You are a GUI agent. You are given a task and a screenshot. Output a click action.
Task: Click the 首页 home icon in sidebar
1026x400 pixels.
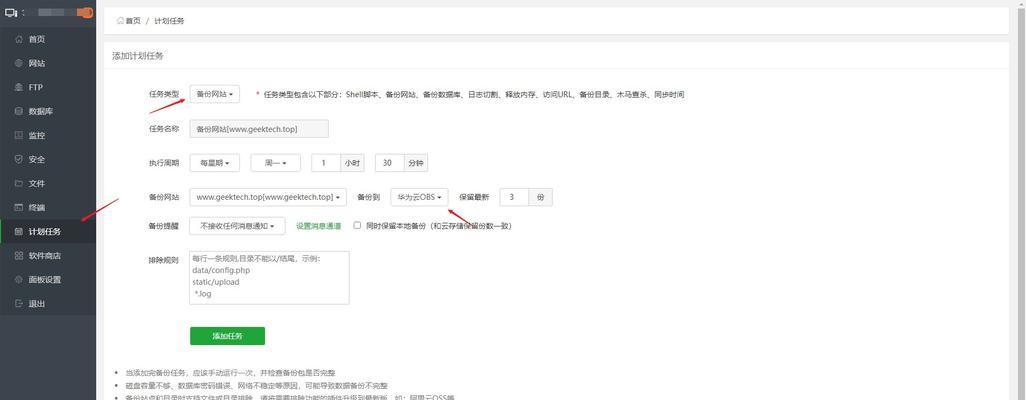(x=18, y=39)
